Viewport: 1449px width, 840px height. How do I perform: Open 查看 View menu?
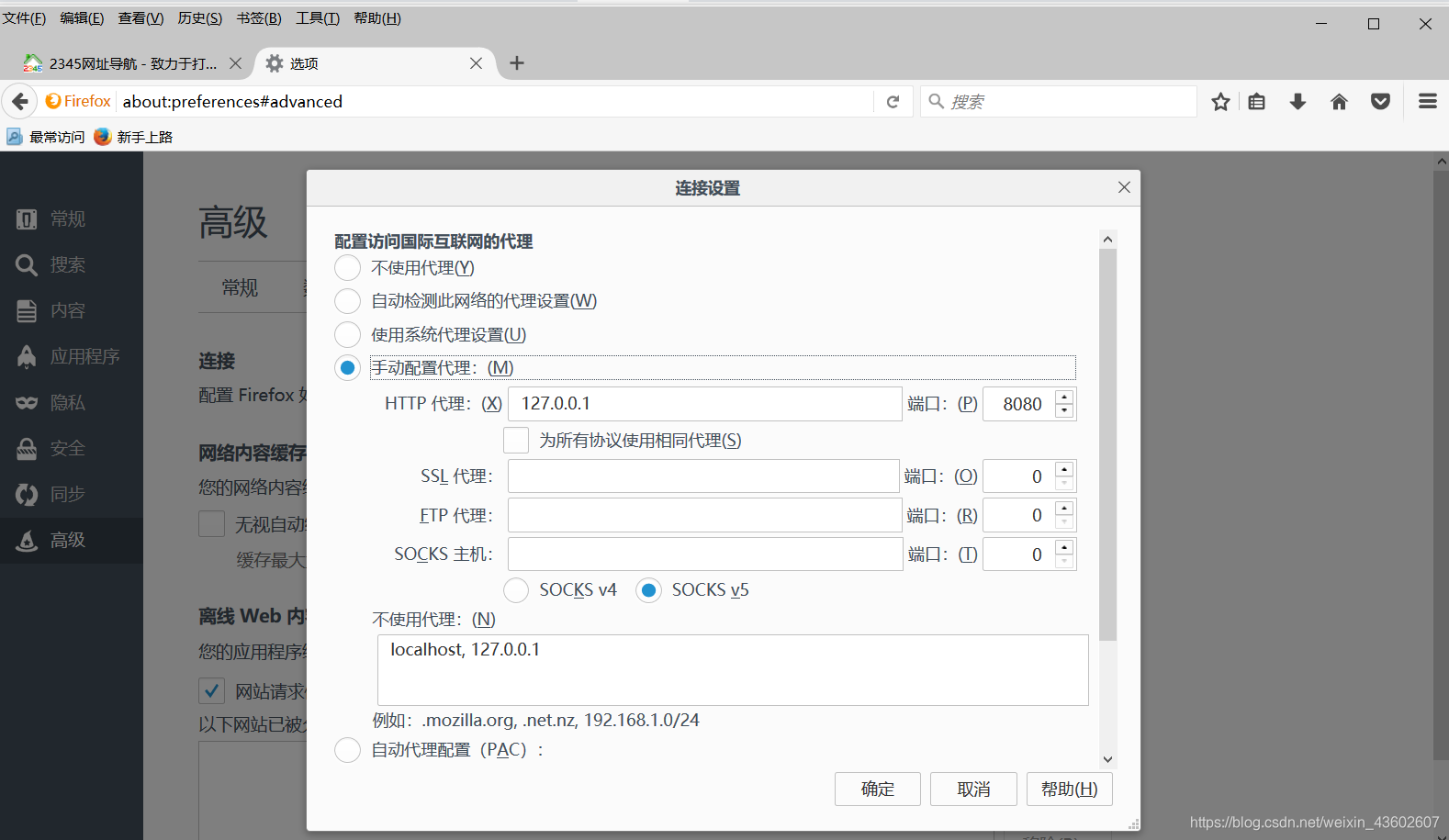coord(140,18)
